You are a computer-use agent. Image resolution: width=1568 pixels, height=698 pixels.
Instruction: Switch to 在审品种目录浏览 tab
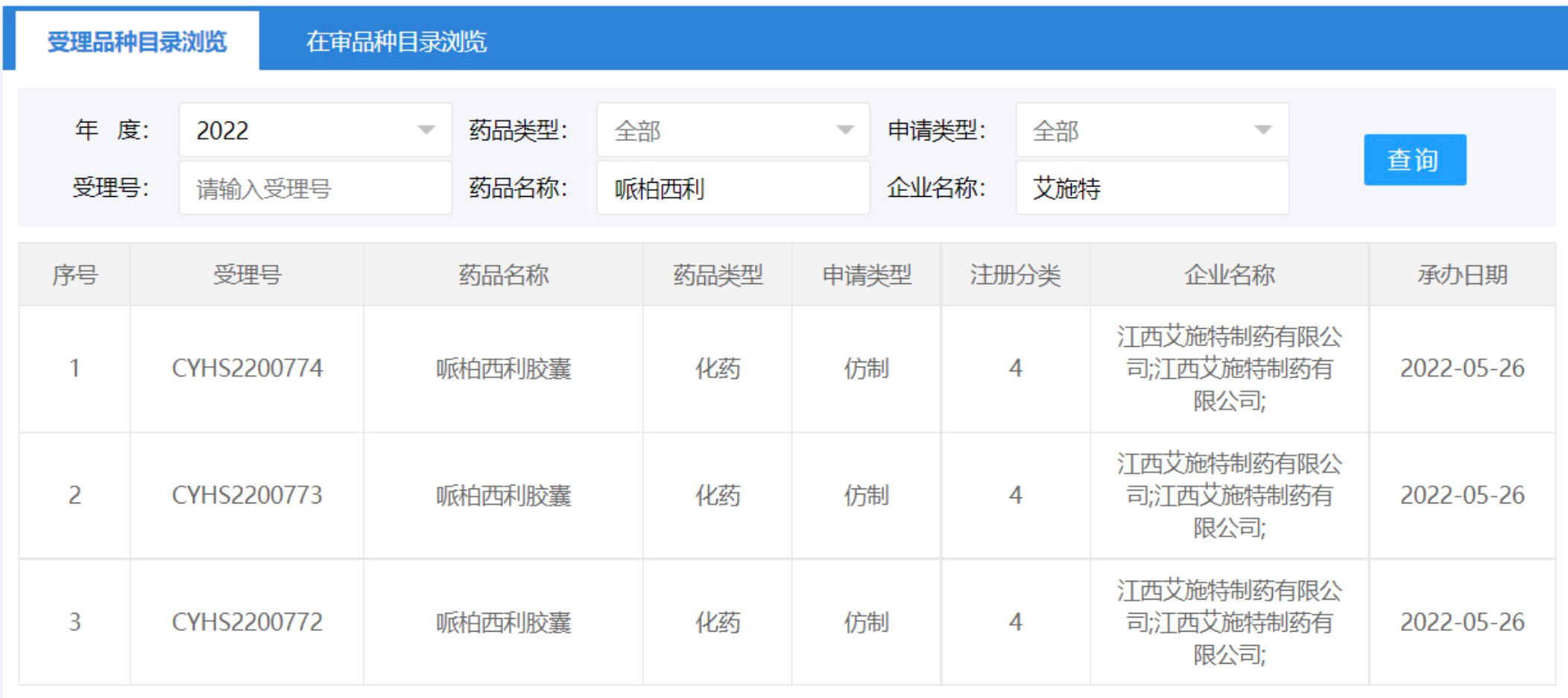pyautogui.click(x=396, y=42)
